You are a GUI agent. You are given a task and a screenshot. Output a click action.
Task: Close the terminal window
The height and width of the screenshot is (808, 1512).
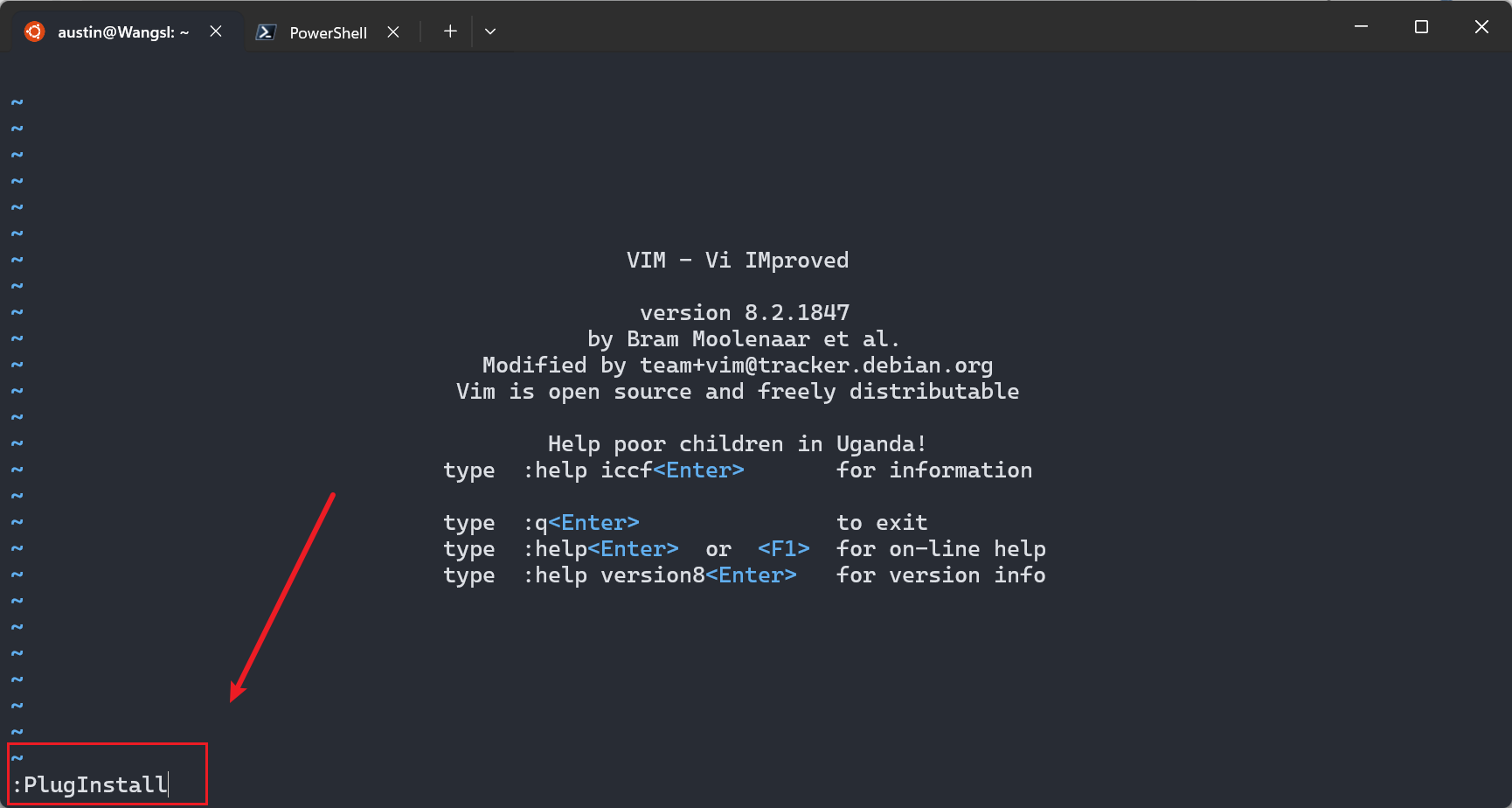pos(1481,27)
